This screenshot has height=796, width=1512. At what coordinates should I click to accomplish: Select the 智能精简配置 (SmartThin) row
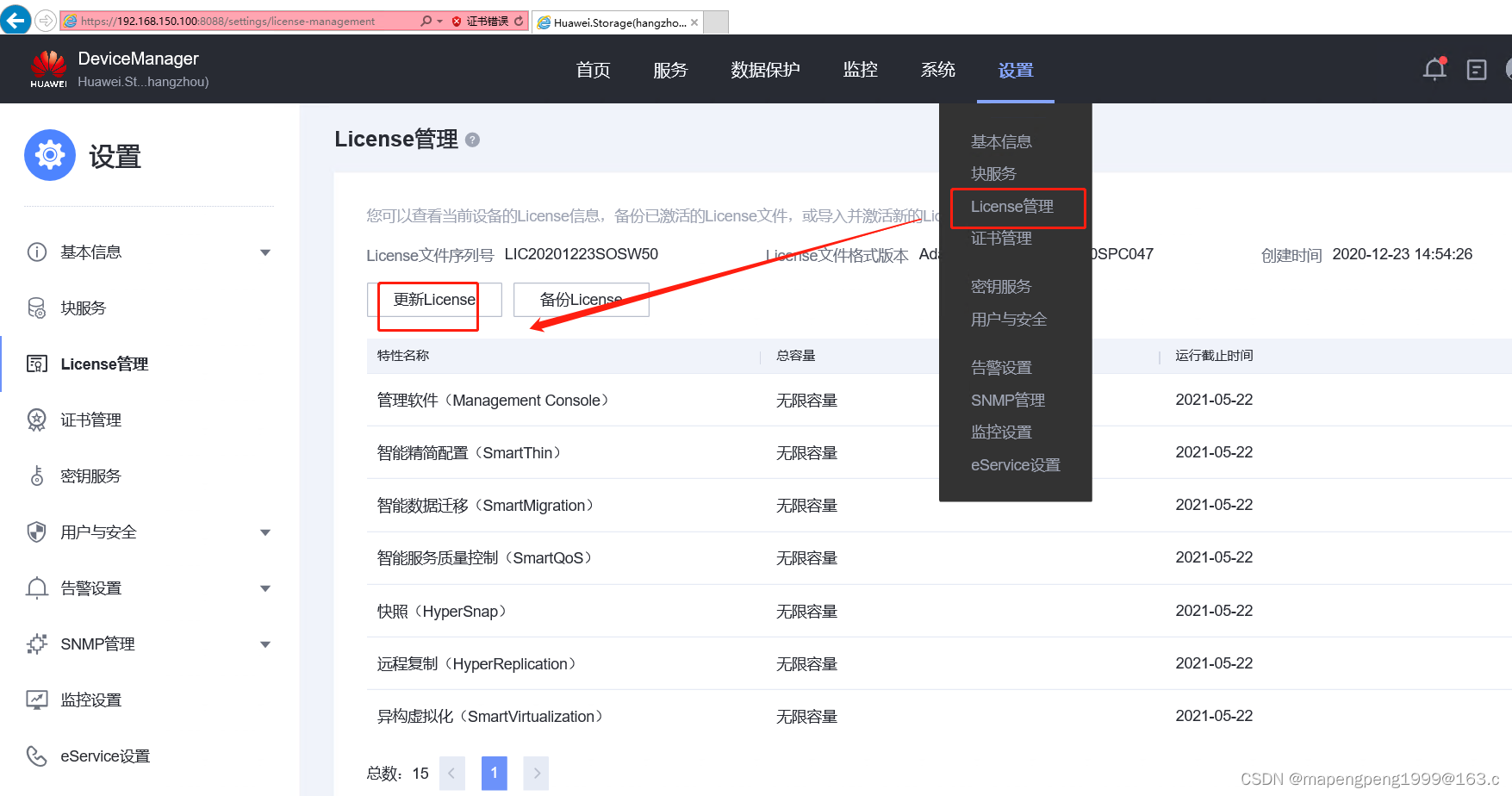click(x=939, y=452)
